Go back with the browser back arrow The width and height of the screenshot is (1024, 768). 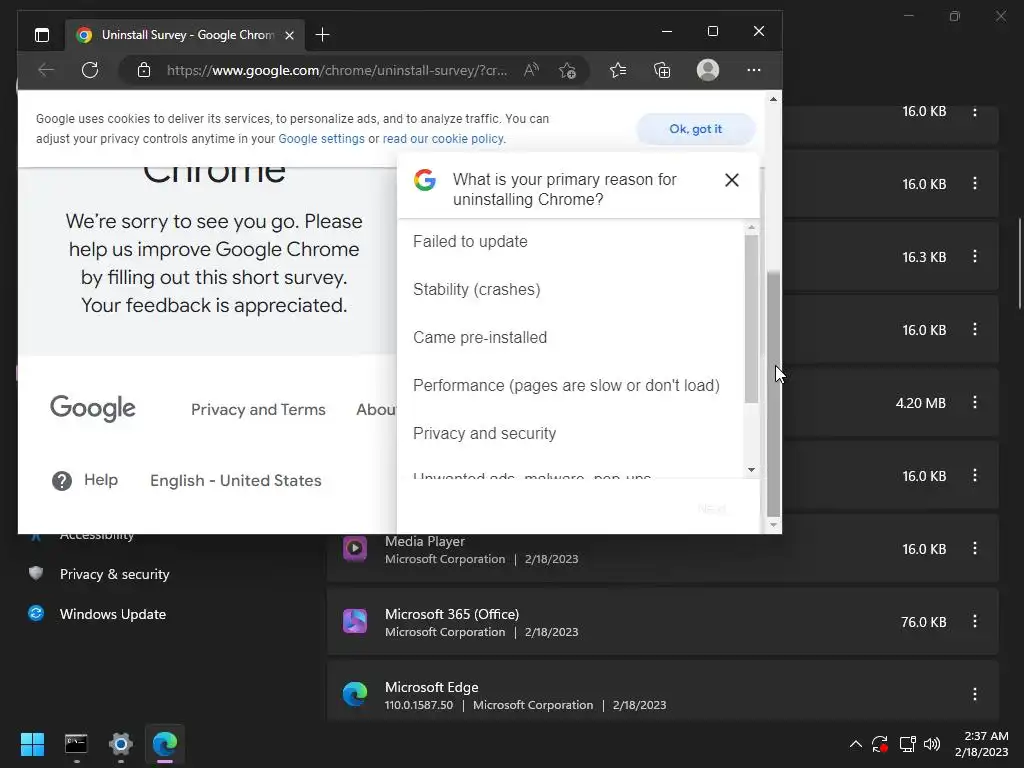point(46,70)
